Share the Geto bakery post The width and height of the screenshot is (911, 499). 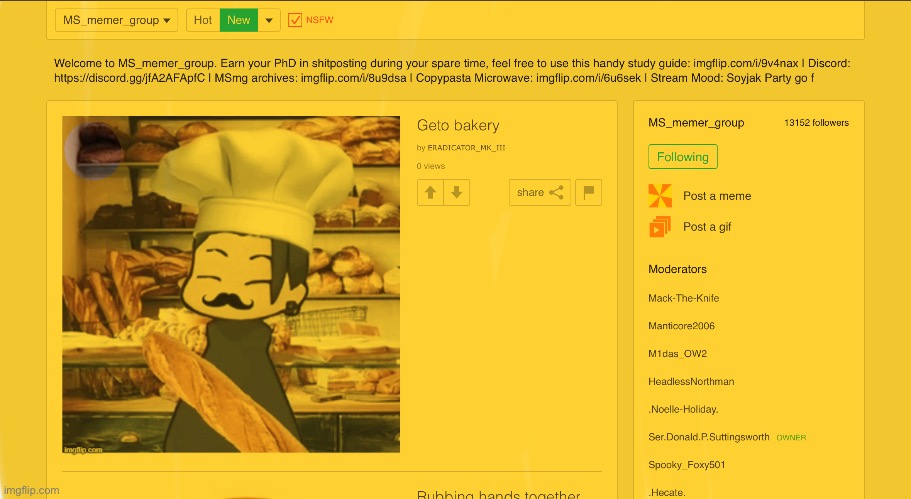(539, 193)
